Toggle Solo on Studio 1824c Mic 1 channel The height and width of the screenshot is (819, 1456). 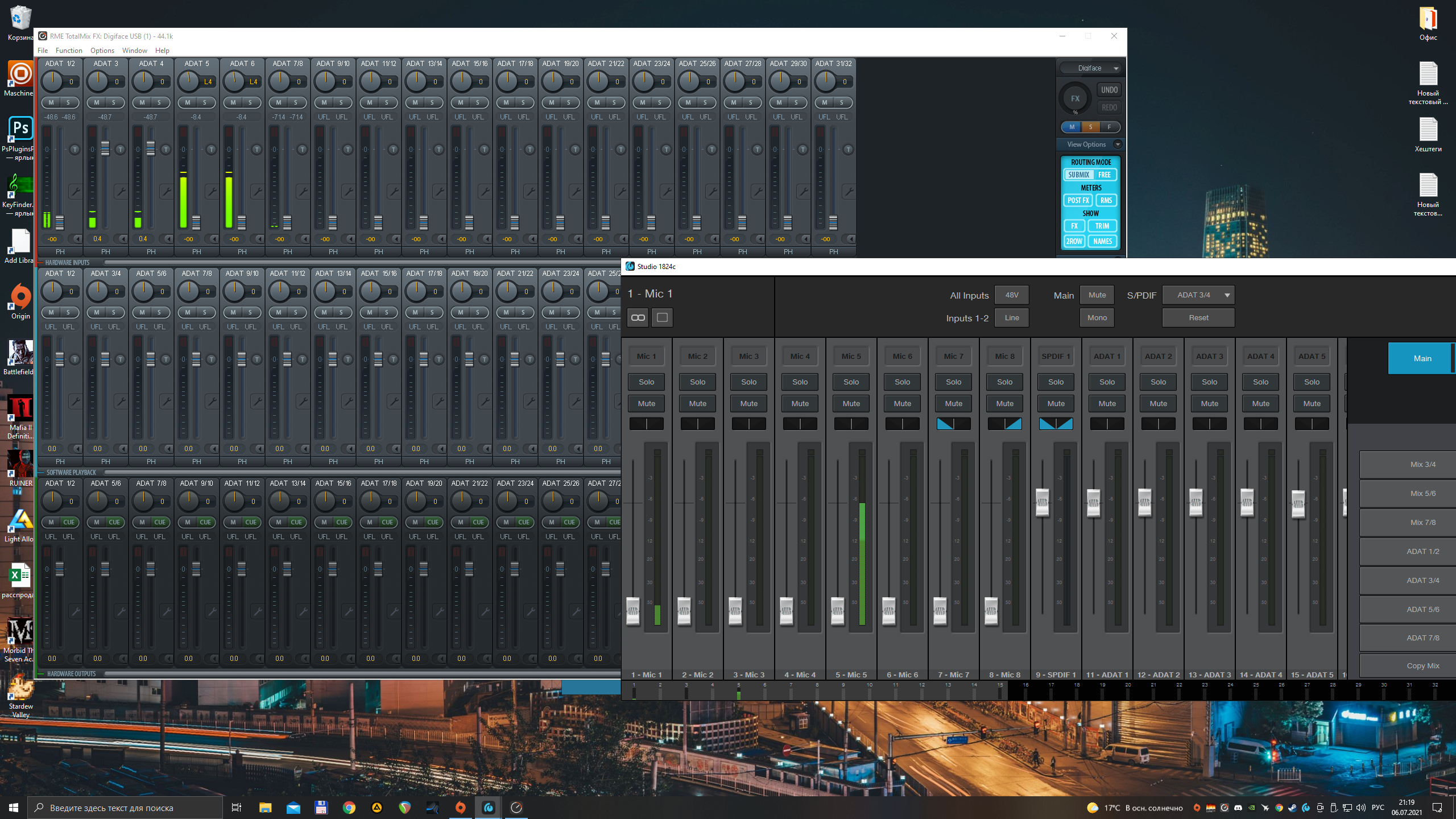(x=646, y=382)
